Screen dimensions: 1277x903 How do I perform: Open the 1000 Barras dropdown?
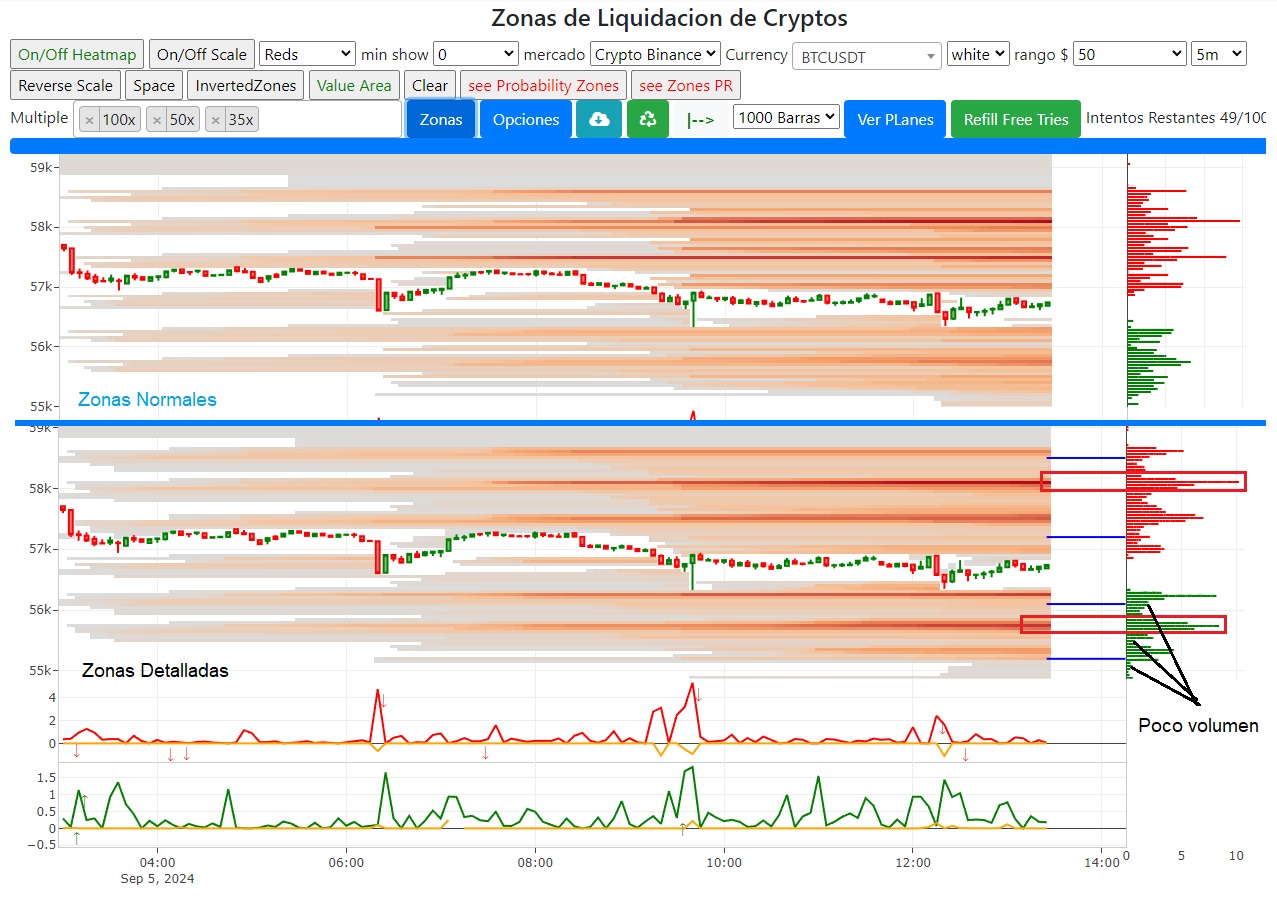click(786, 118)
